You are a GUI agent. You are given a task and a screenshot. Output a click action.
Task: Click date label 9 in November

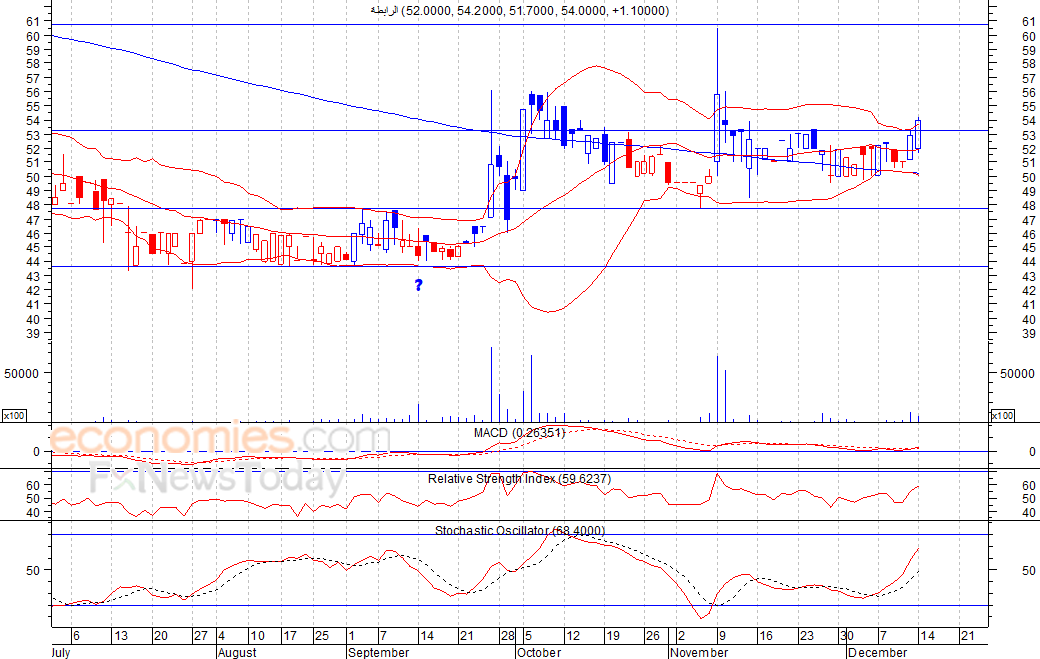[x=722, y=636]
